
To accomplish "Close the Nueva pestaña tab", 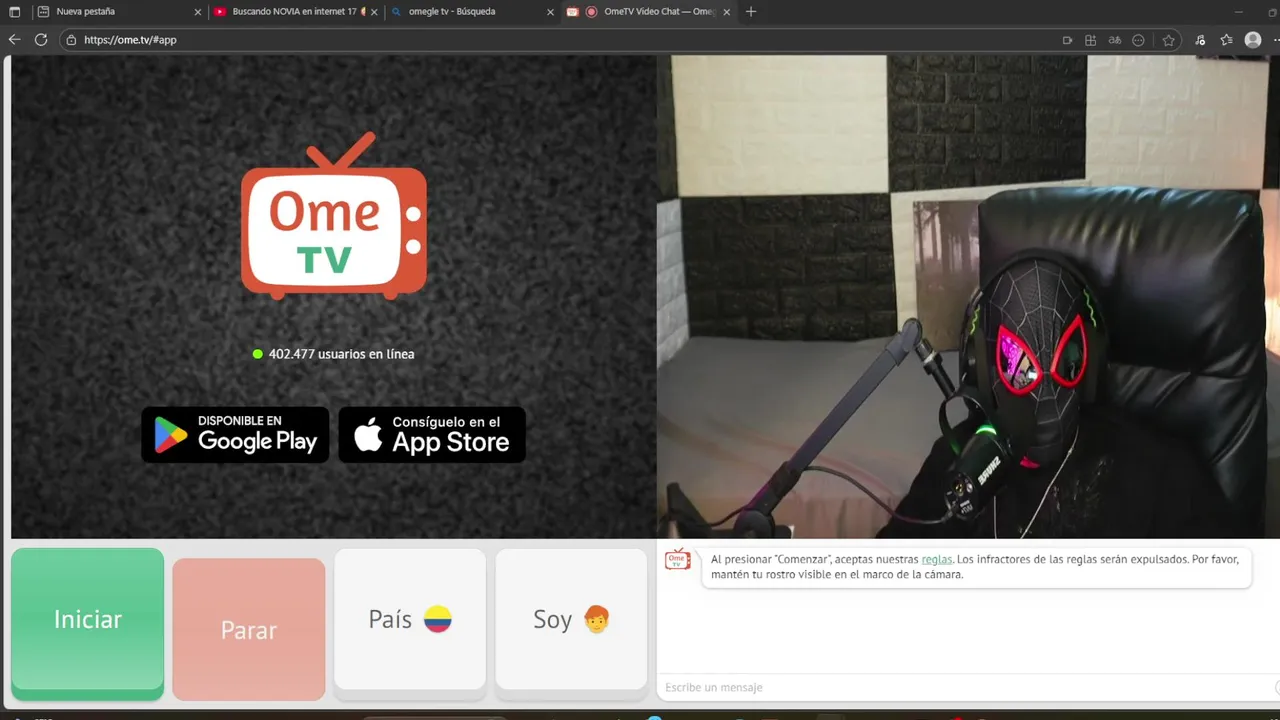I will point(198,12).
